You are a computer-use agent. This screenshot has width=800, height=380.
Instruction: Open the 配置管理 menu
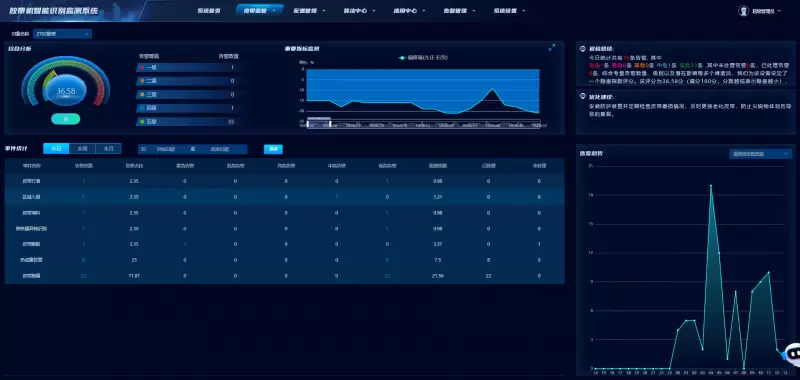click(x=309, y=10)
